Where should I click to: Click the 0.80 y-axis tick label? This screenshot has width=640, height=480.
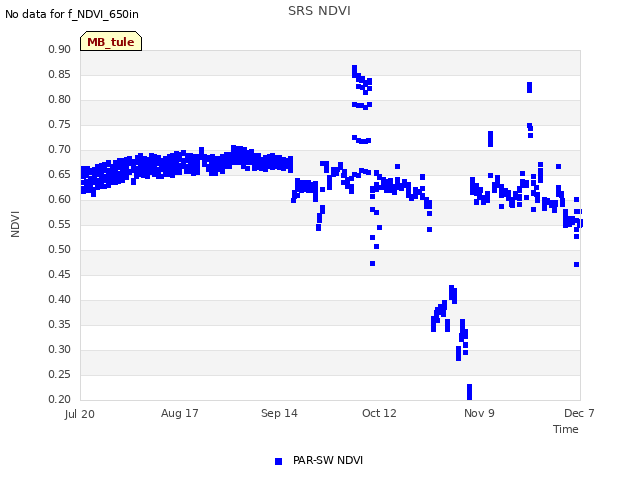coord(59,99)
